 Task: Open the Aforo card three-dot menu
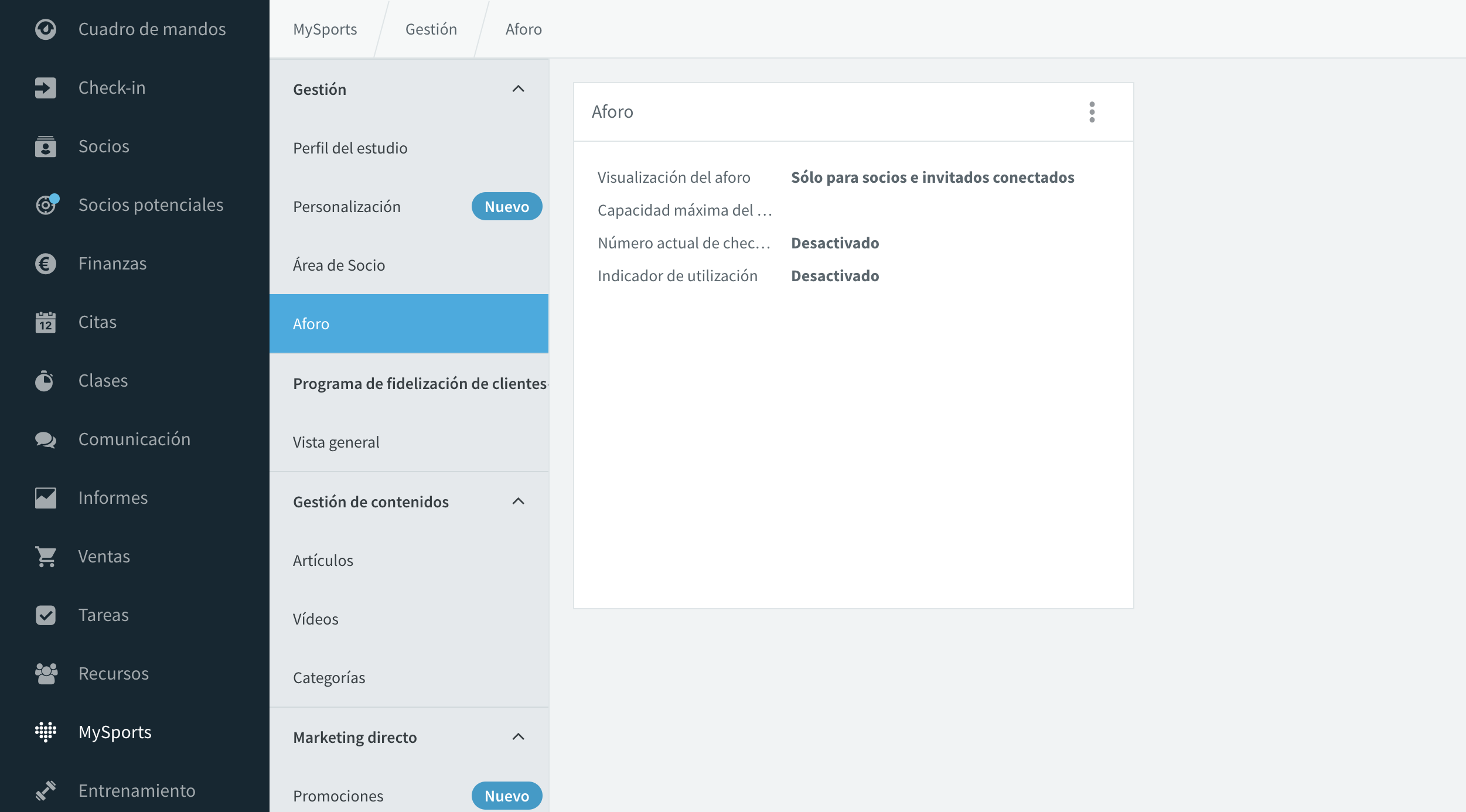tap(1092, 112)
